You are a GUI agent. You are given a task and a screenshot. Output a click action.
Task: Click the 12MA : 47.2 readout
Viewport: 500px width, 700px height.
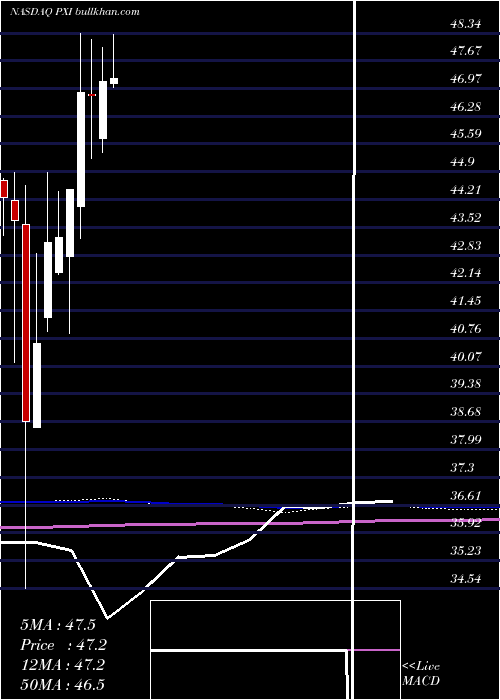(x=62, y=665)
